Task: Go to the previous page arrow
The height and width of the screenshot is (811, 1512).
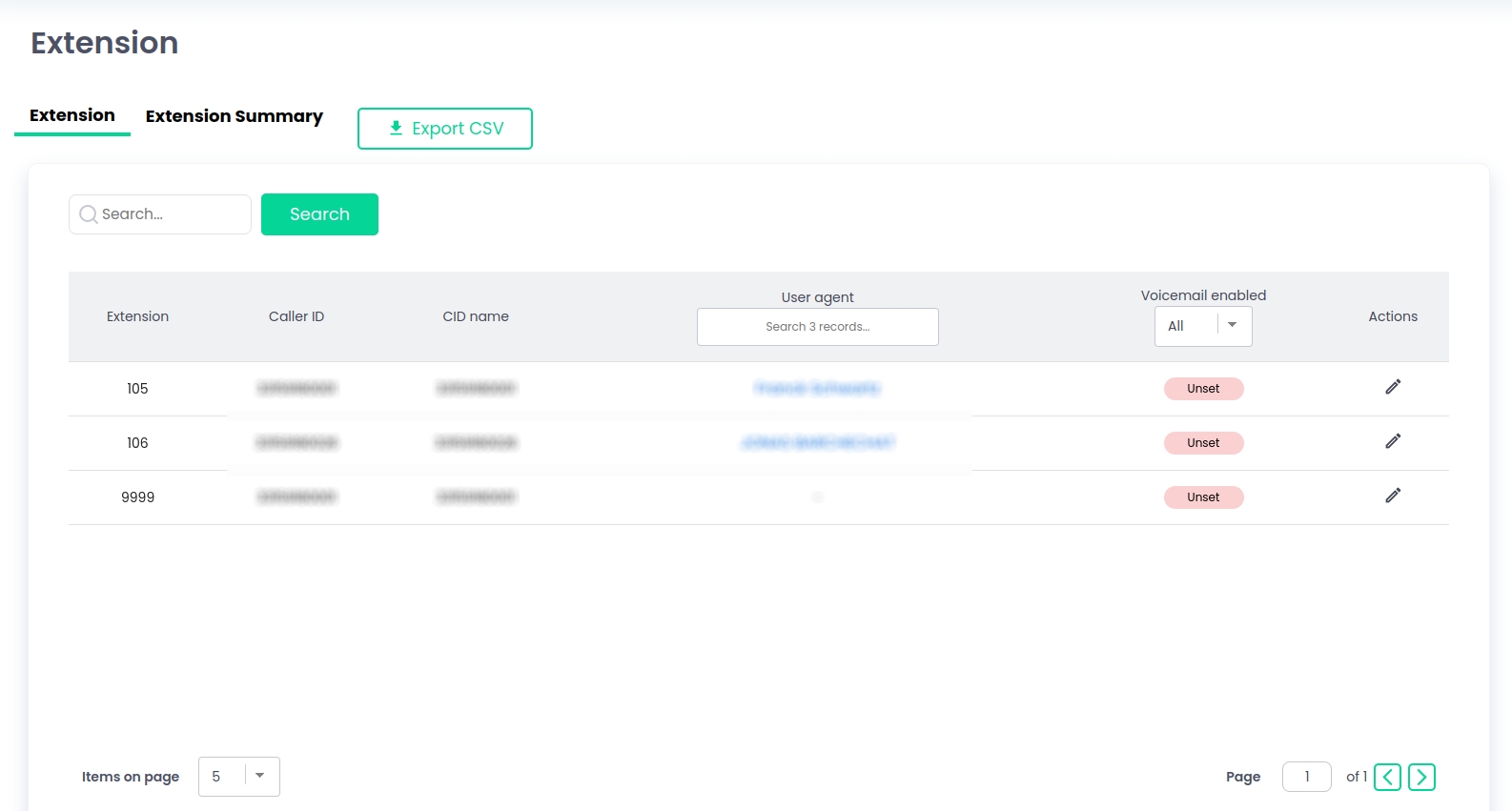Action: [x=1387, y=778]
